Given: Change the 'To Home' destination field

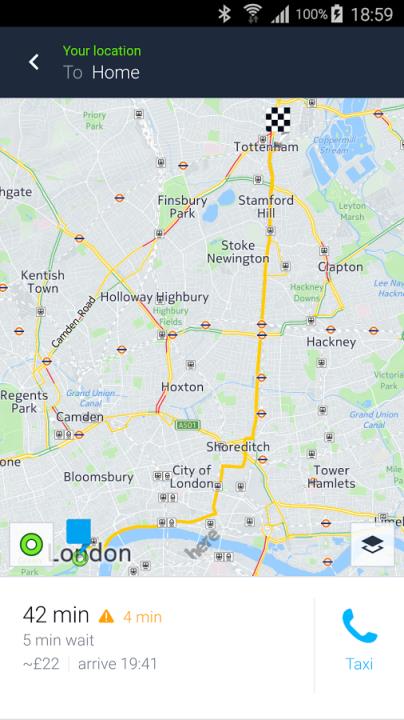Looking at the screenshot, I should (x=101, y=73).
